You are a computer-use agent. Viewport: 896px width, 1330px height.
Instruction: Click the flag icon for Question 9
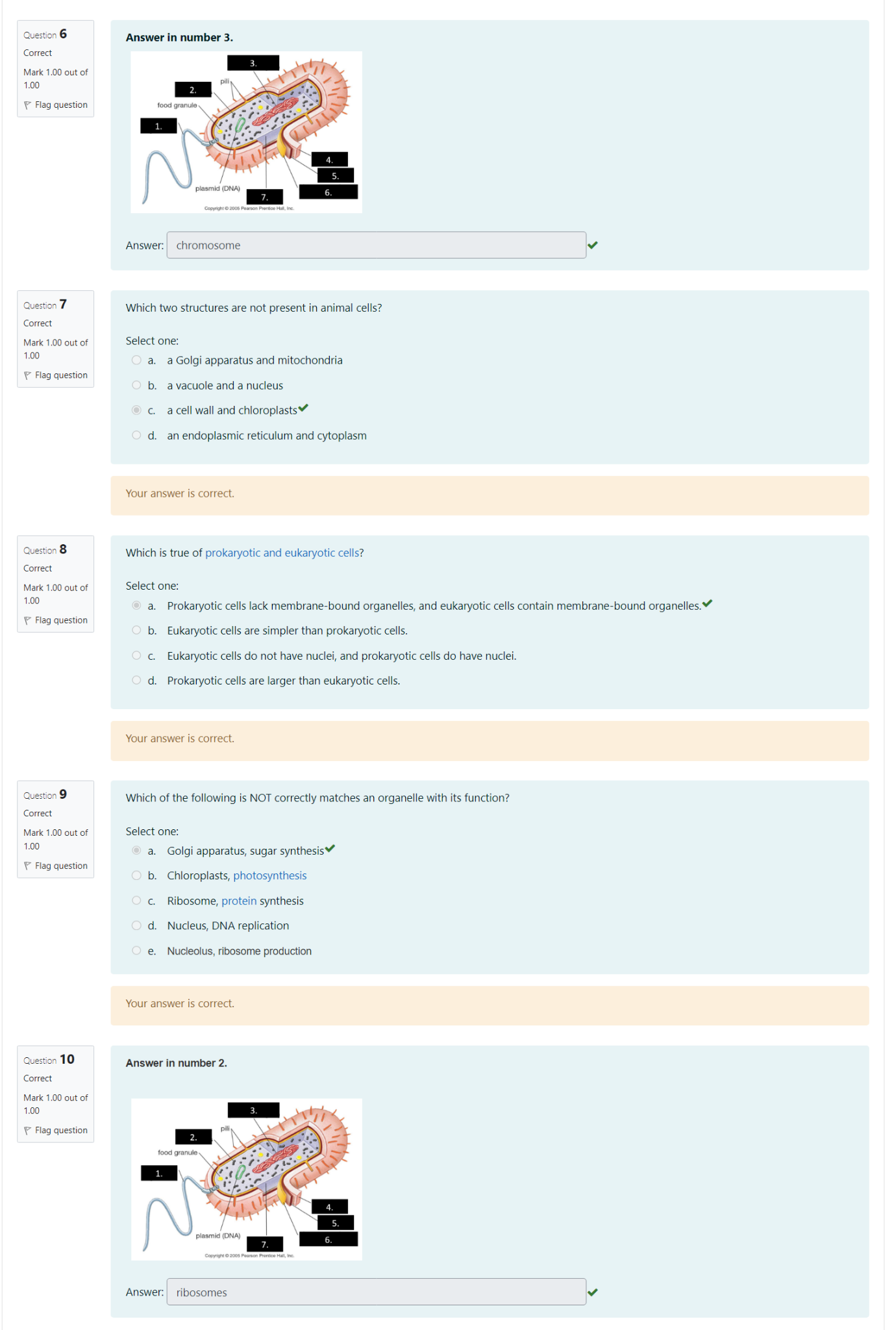point(27,866)
